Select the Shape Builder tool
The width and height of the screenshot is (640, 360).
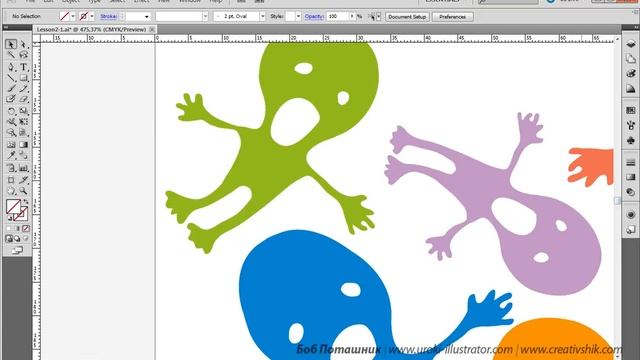11,133
